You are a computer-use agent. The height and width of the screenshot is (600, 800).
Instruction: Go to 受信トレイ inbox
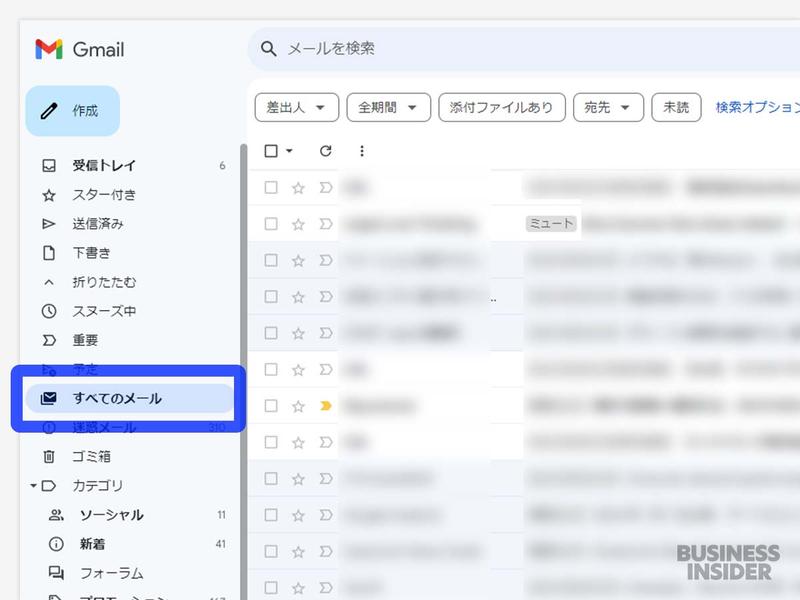coord(104,166)
